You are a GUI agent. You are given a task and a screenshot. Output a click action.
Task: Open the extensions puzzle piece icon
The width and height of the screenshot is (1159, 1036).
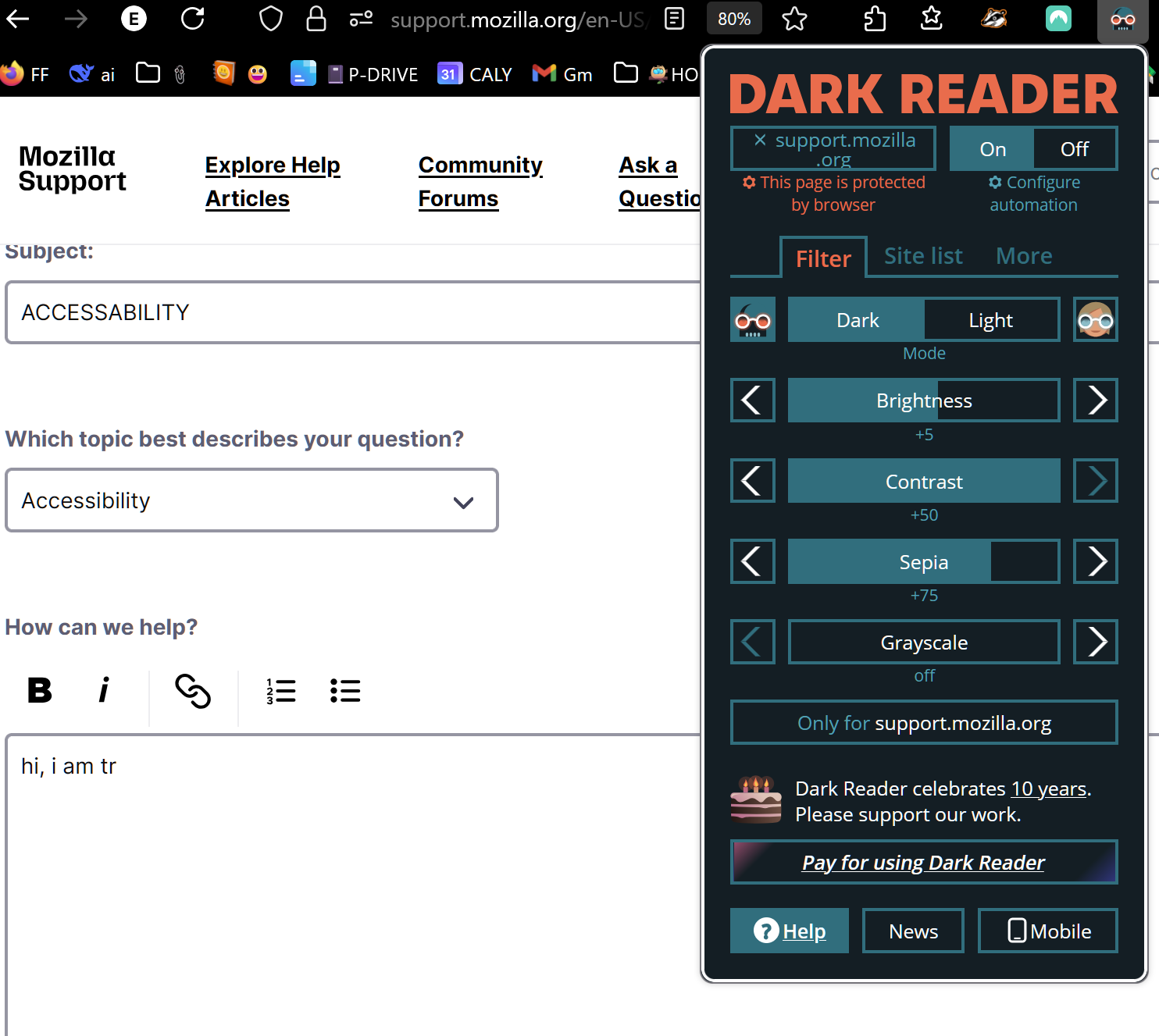875,19
